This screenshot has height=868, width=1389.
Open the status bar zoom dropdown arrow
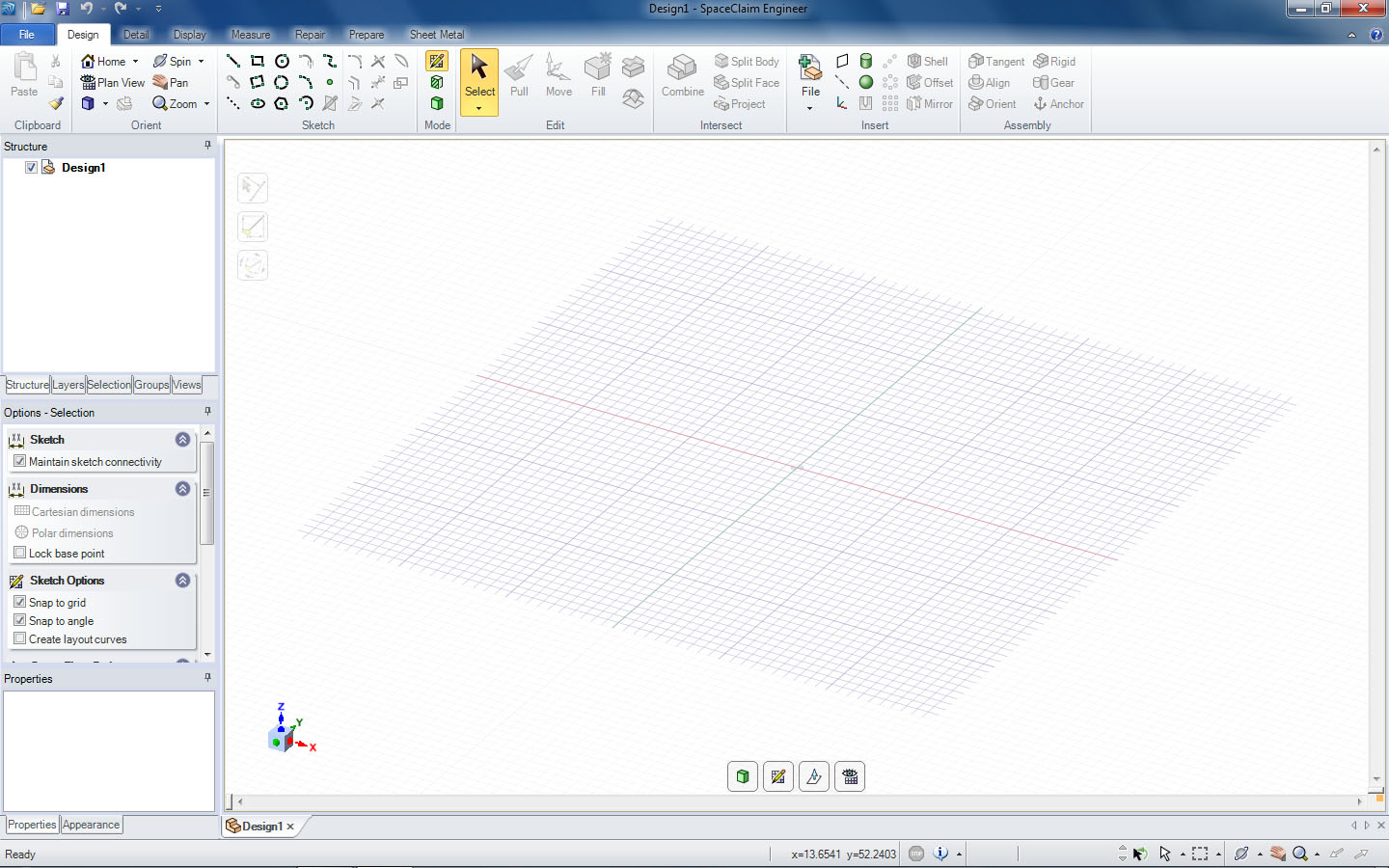click(x=1317, y=854)
